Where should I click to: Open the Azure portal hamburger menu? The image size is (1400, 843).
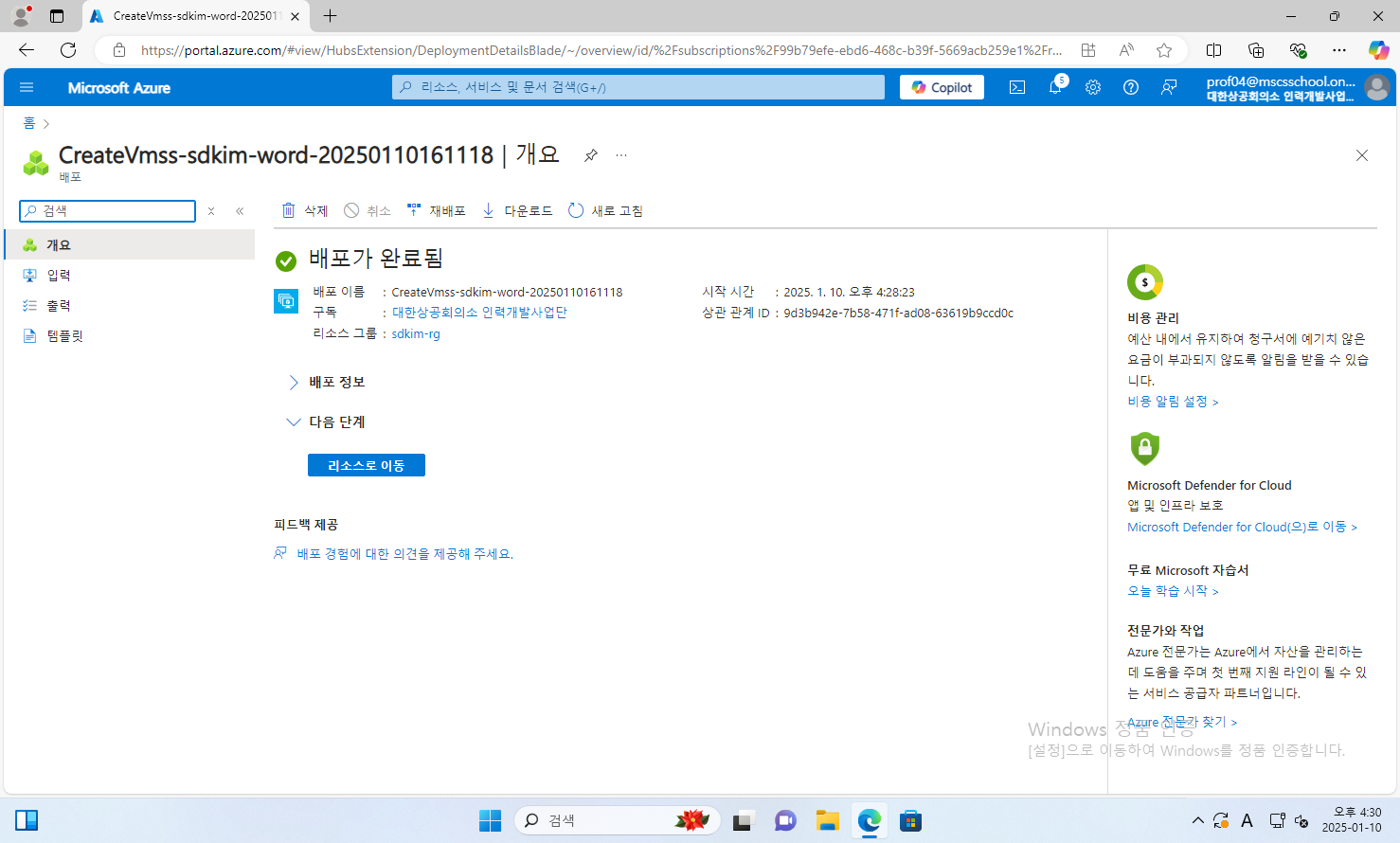(x=27, y=87)
